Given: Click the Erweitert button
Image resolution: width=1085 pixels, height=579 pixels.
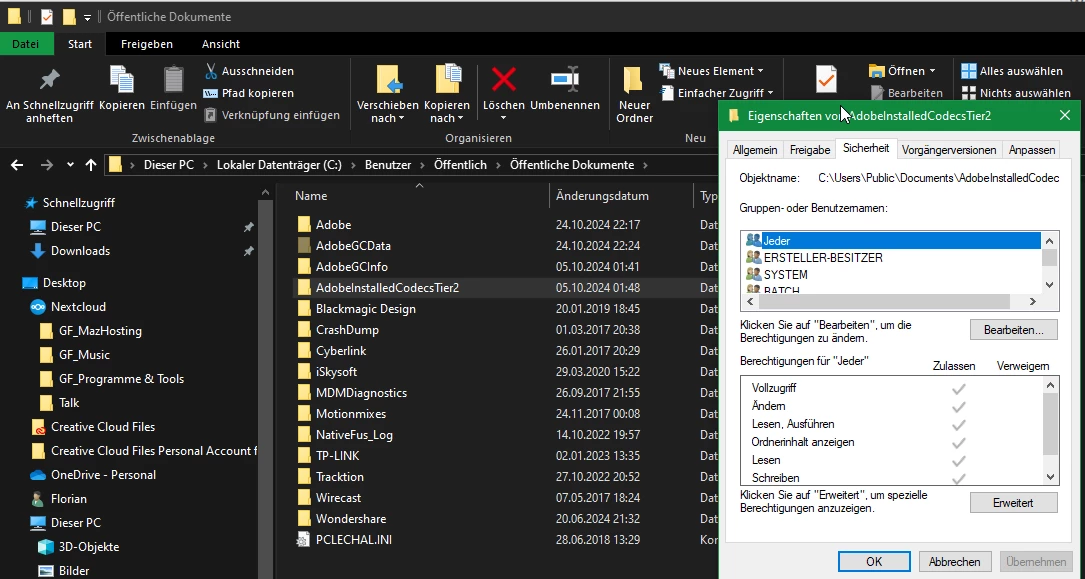Looking at the screenshot, I should point(1013,503).
